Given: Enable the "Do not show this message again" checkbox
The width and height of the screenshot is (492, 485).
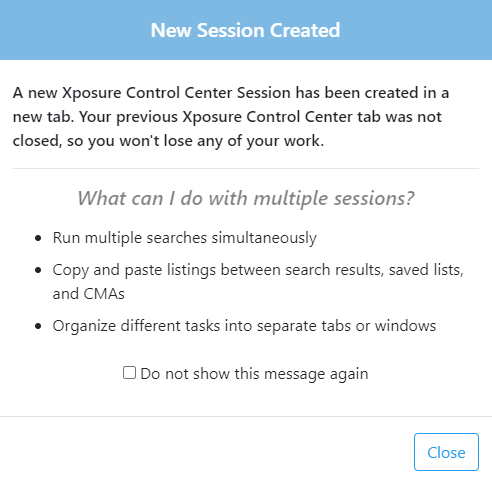Looking at the screenshot, I should coord(129,373).
